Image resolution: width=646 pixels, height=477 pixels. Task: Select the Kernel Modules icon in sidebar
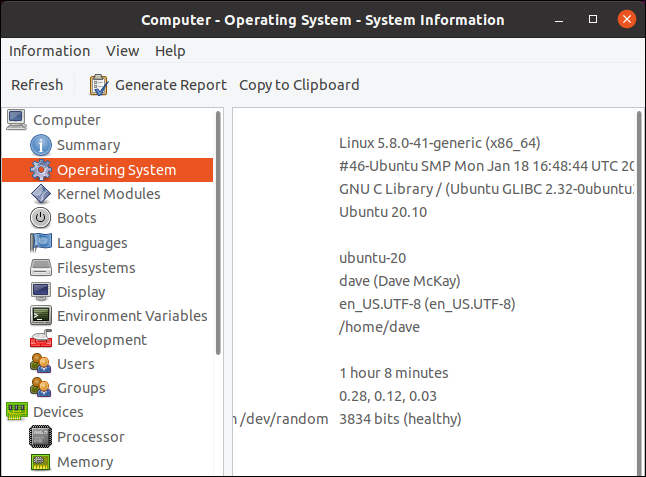(x=41, y=194)
